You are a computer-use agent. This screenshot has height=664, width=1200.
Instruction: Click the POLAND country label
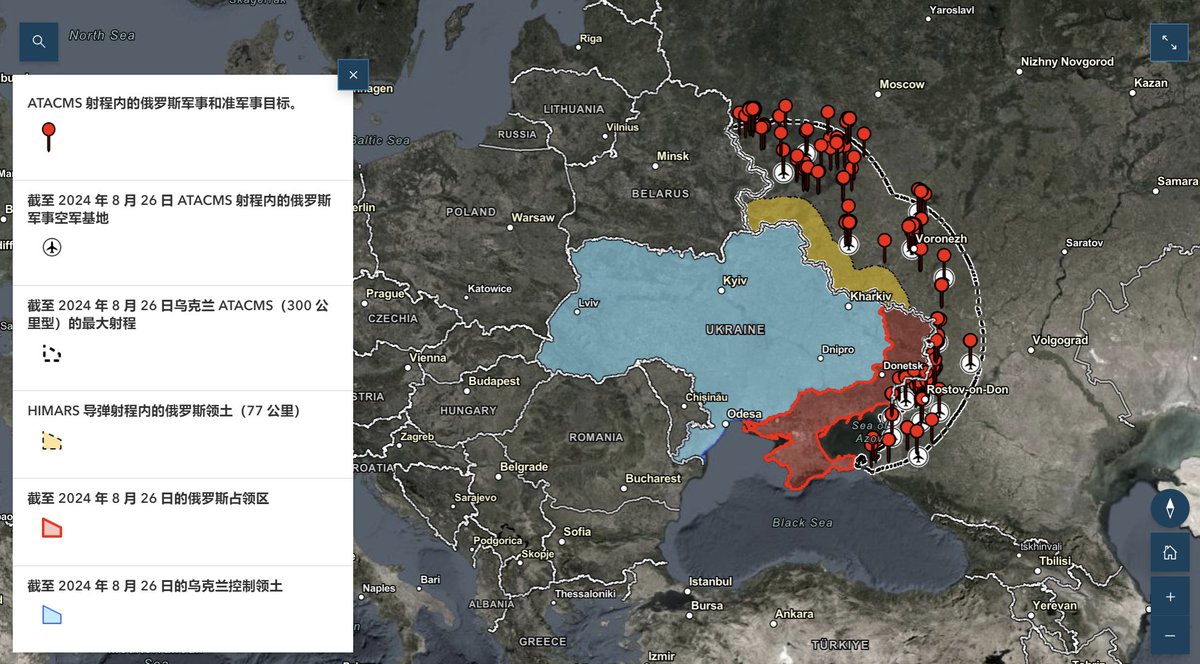tap(471, 212)
